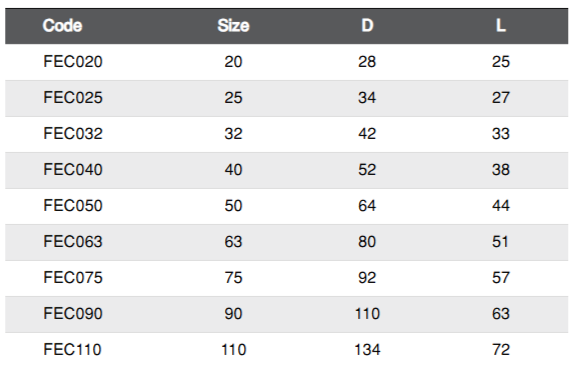Image resolution: width=575 pixels, height=367 pixels.
Task: Select product code FEC020
Action: click(73, 62)
